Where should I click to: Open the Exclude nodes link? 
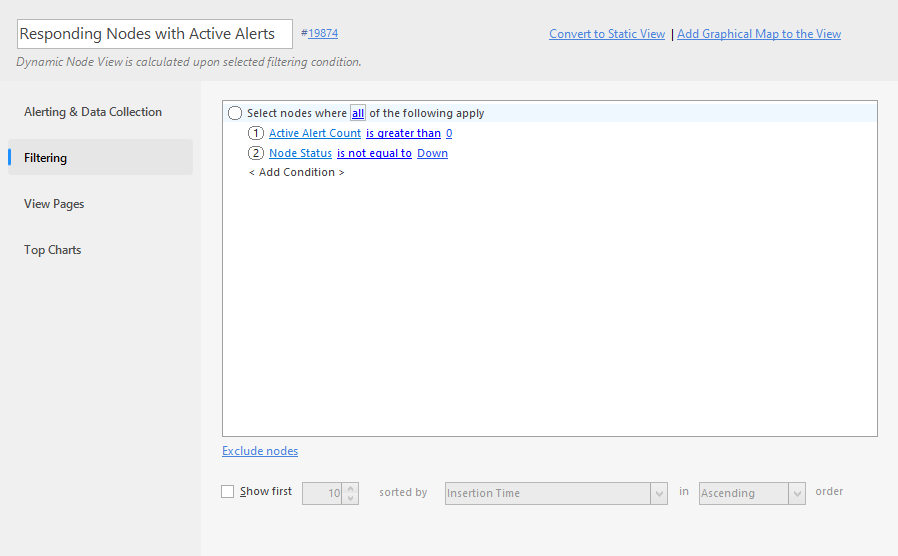260,451
